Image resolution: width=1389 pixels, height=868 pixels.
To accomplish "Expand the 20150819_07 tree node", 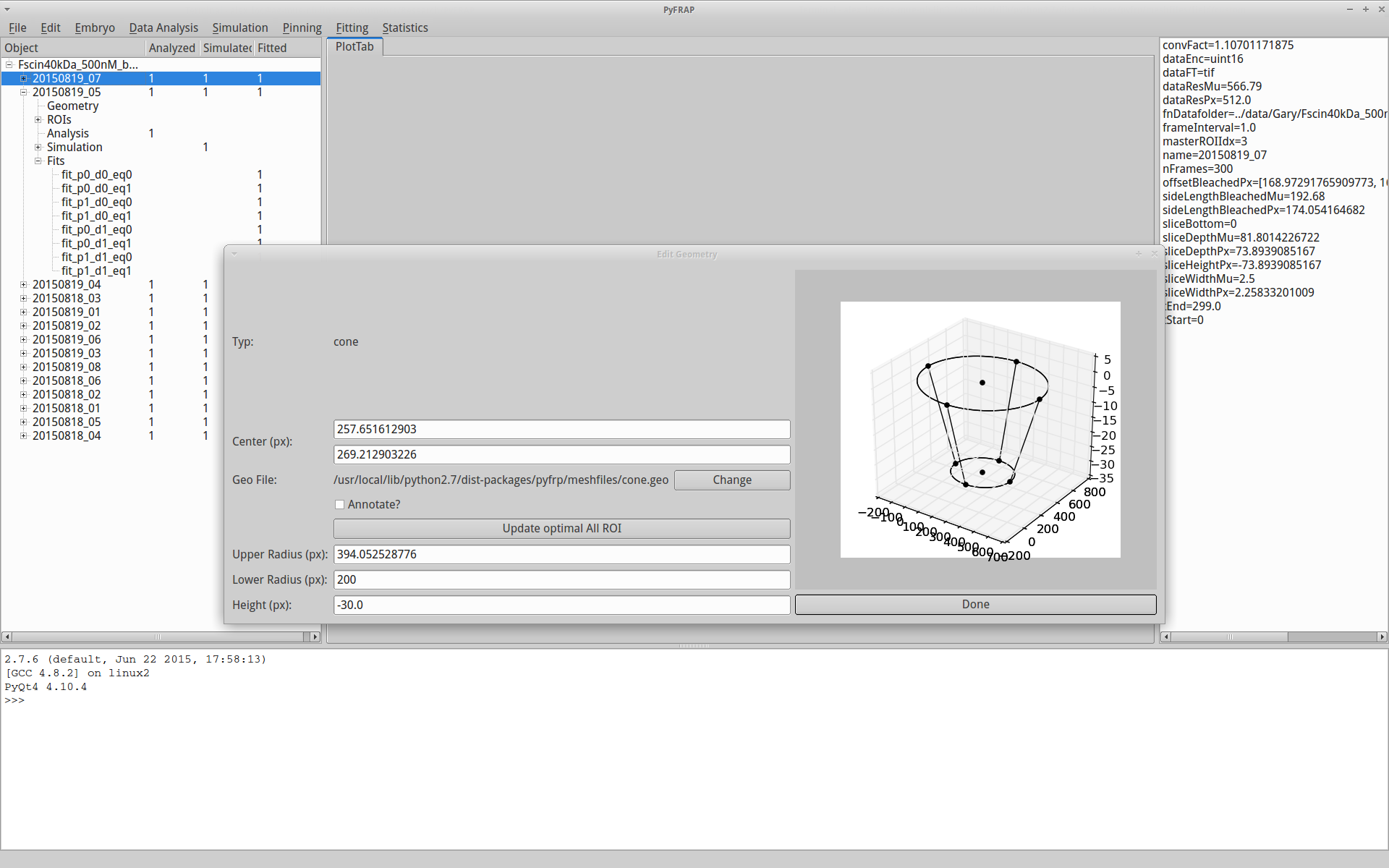I will [x=24, y=78].
